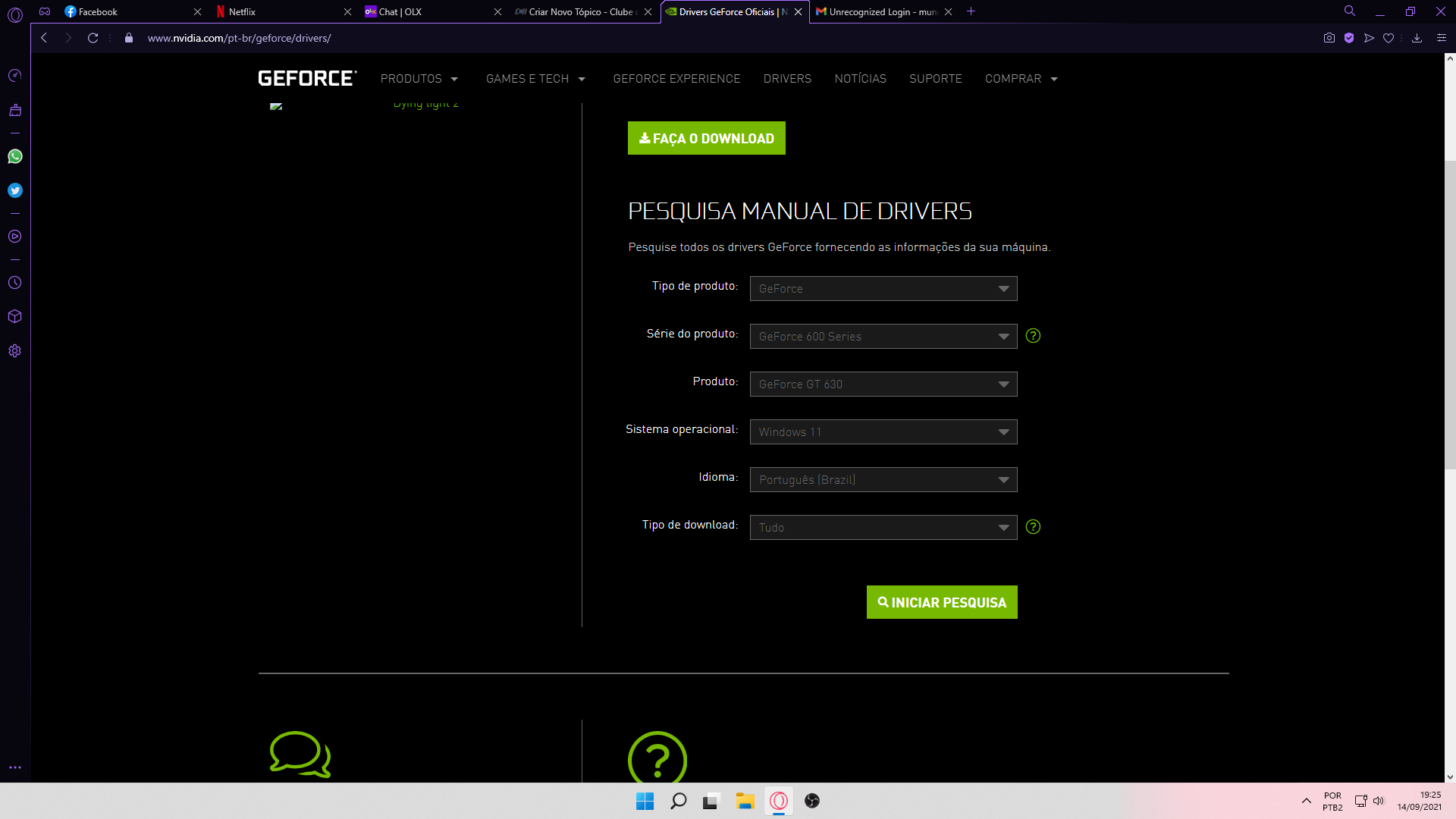Image resolution: width=1456 pixels, height=819 pixels.
Task: Click the address bar URL
Action: (x=239, y=38)
